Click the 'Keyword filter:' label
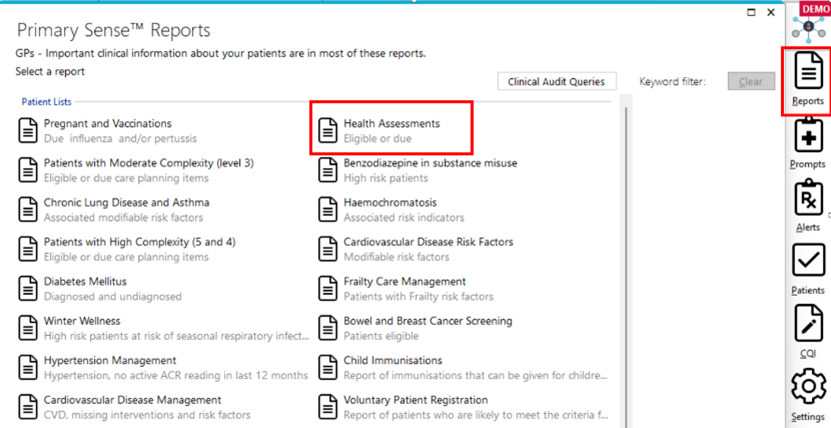The width and height of the screenshot is (831, 428). tap(673, 82)
